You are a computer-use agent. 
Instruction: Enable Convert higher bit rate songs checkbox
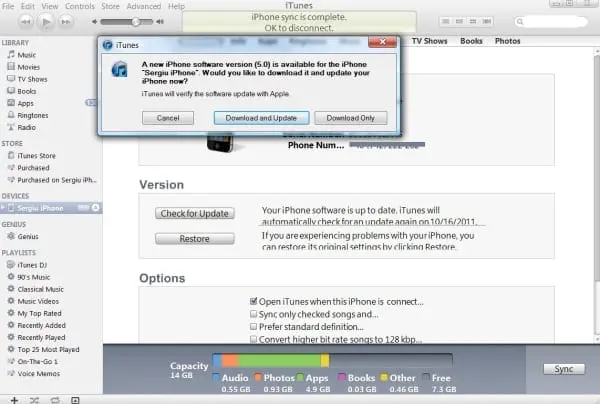pos(253,339)
